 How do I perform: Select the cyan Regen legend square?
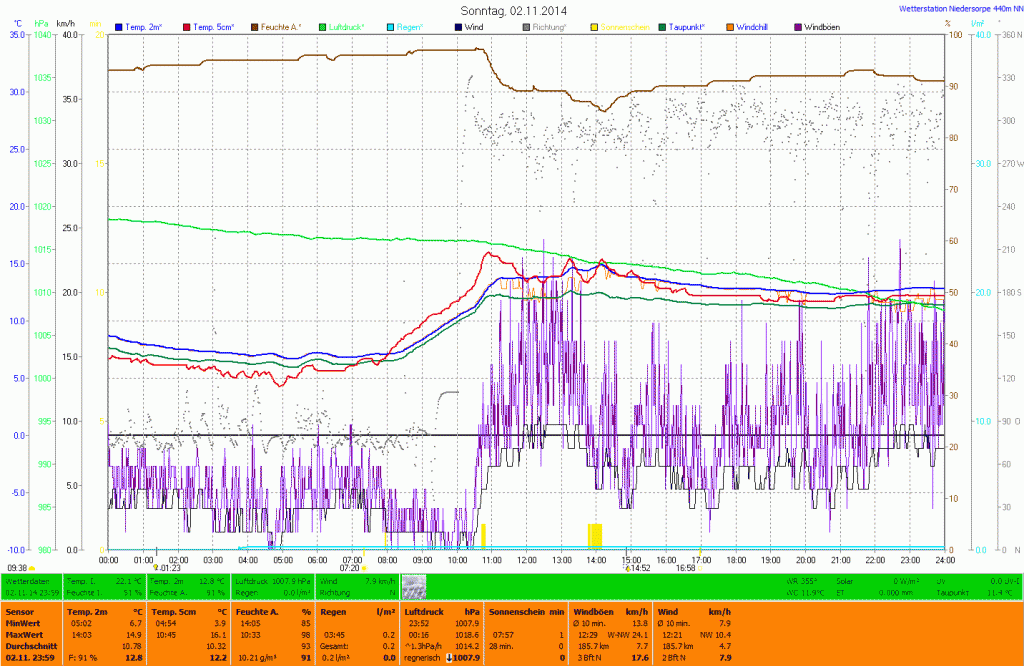(391, 26)
